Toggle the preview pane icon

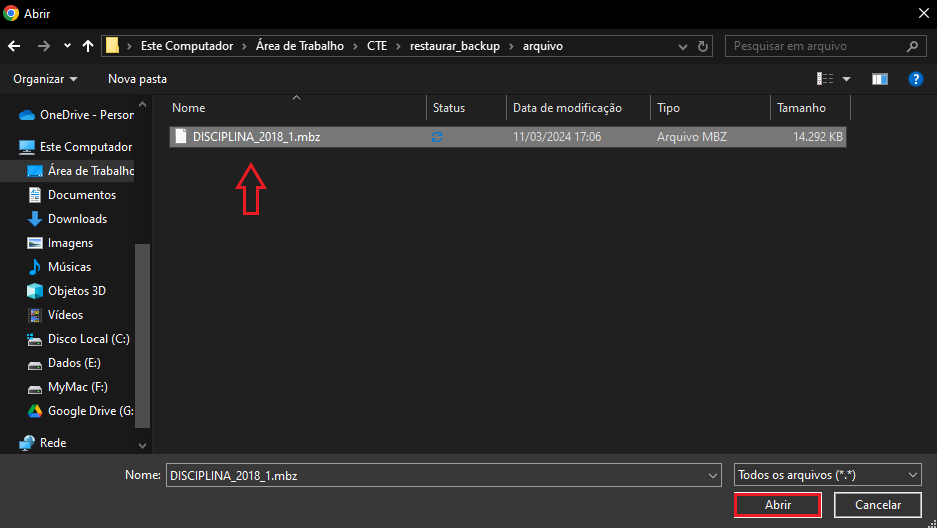click(x=880, y=78)
